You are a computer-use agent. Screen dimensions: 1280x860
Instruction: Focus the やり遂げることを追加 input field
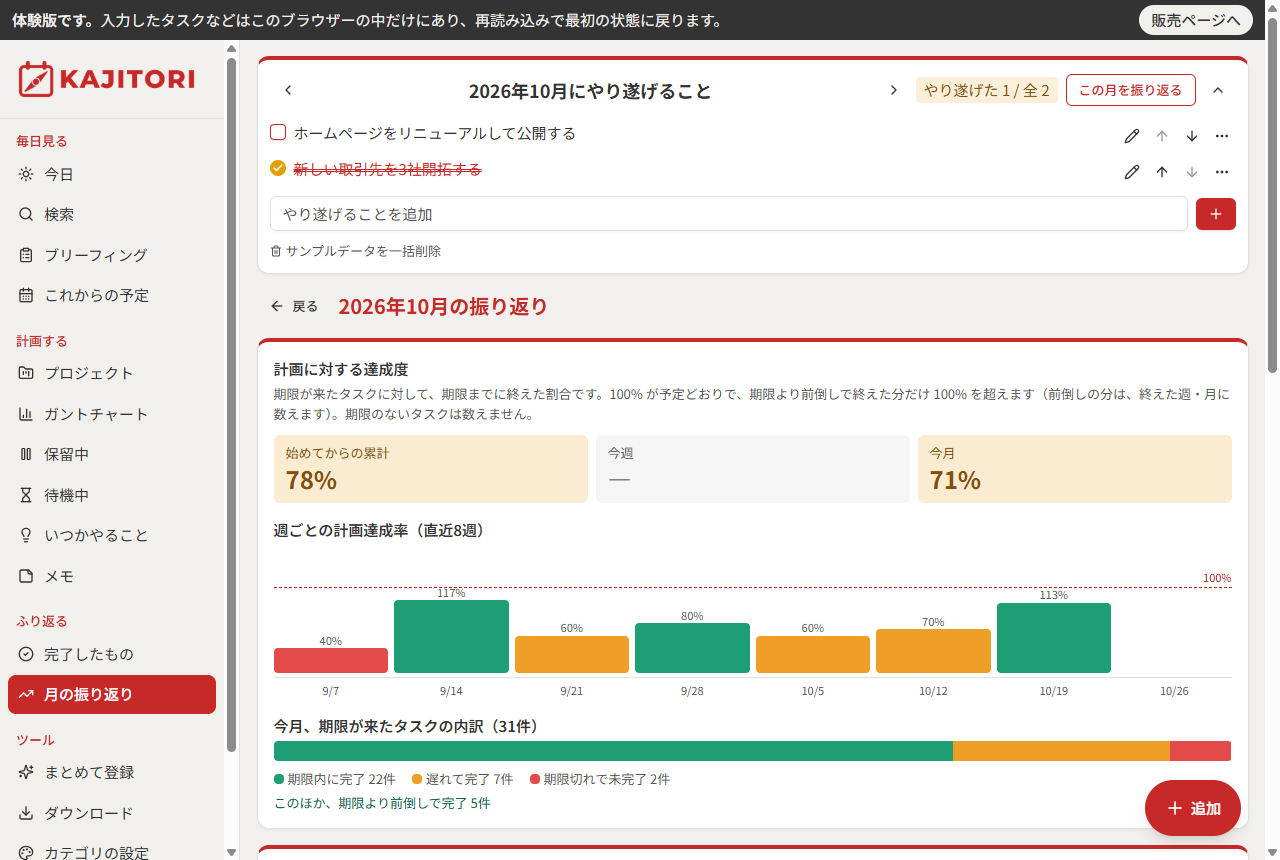(729, 214)
